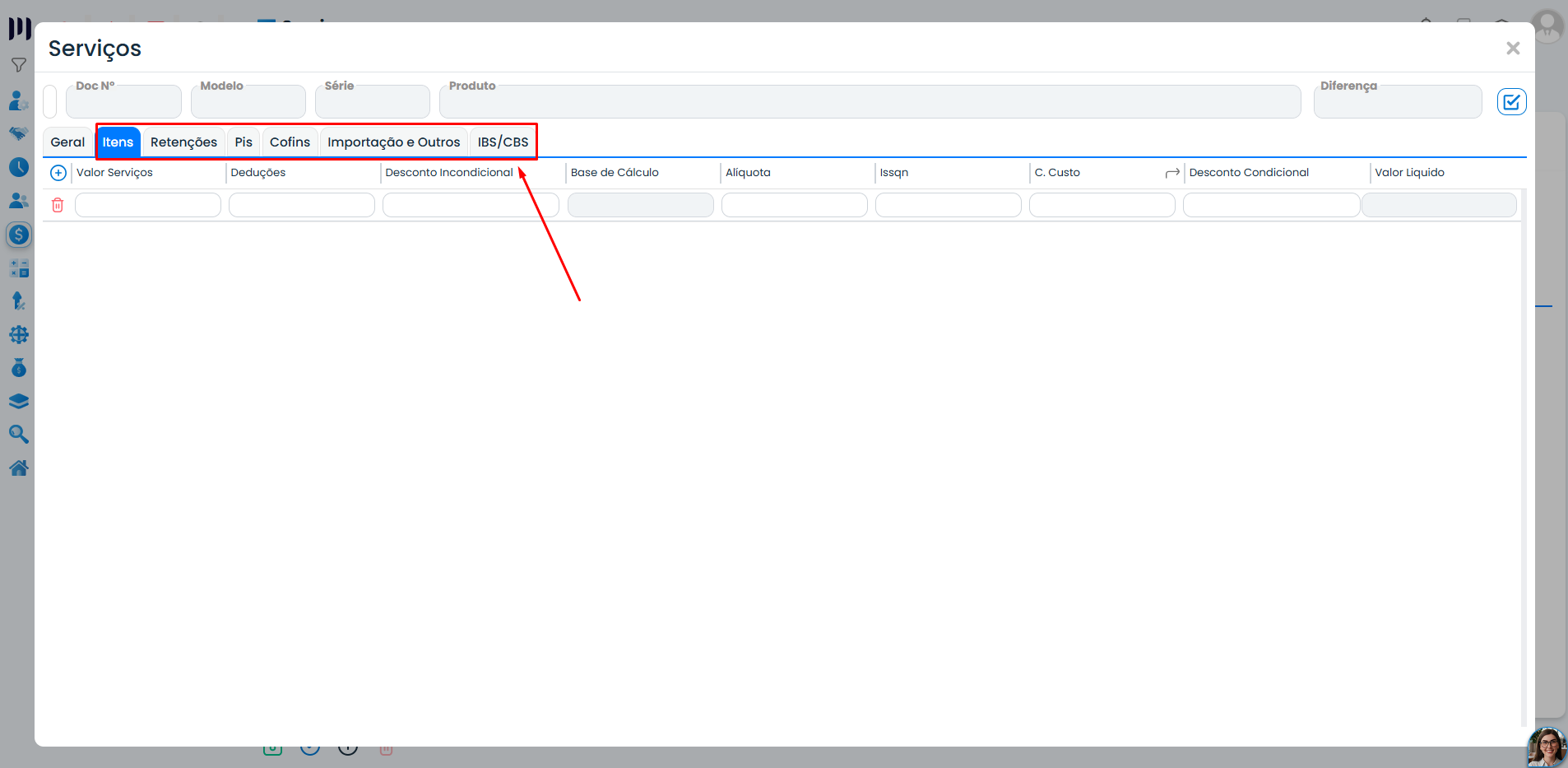This screenshot has height=768, width=1568.
Task: Open the Importação e Outros tab
Action: [393, 142]
